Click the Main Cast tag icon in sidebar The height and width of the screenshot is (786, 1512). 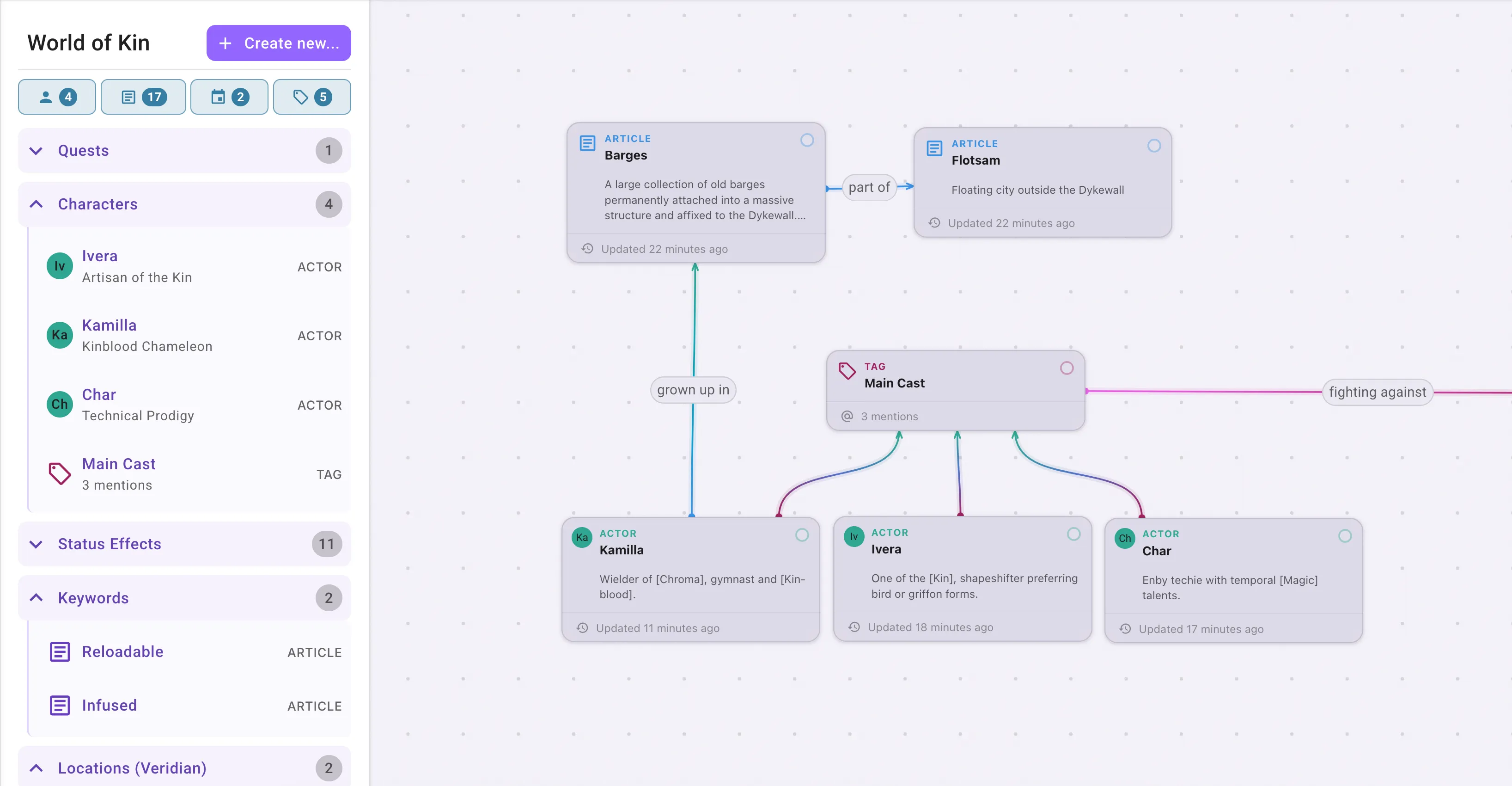click(x=59, y=473)
